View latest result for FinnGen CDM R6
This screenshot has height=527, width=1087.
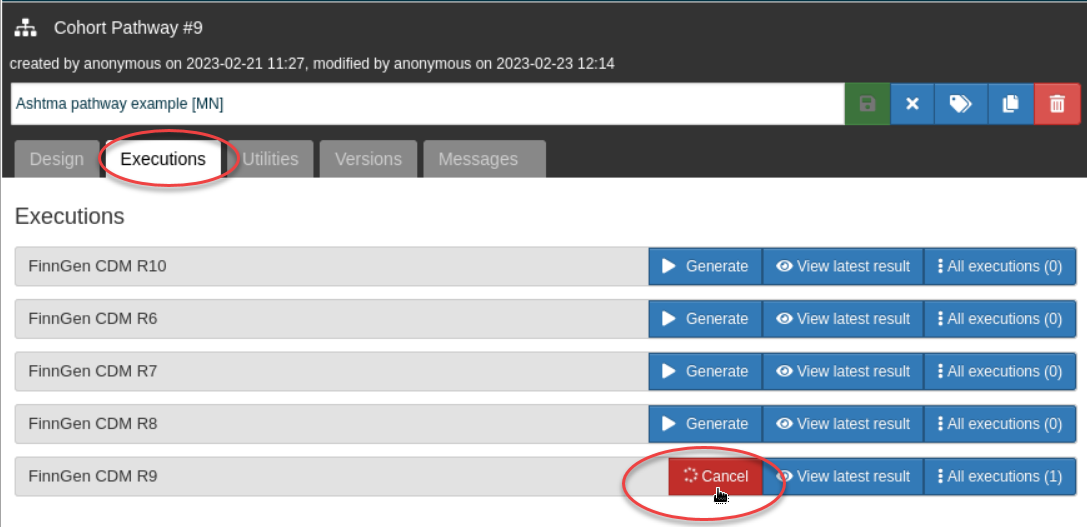tap(843, 319)
